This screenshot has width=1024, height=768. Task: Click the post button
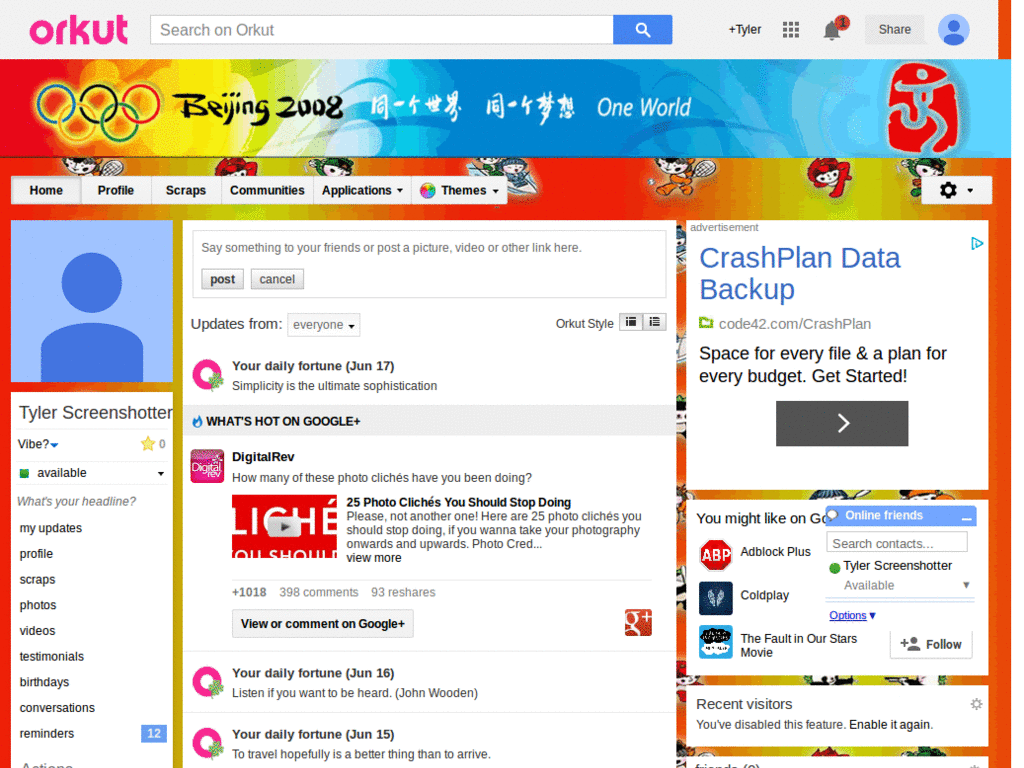point(222,279)
